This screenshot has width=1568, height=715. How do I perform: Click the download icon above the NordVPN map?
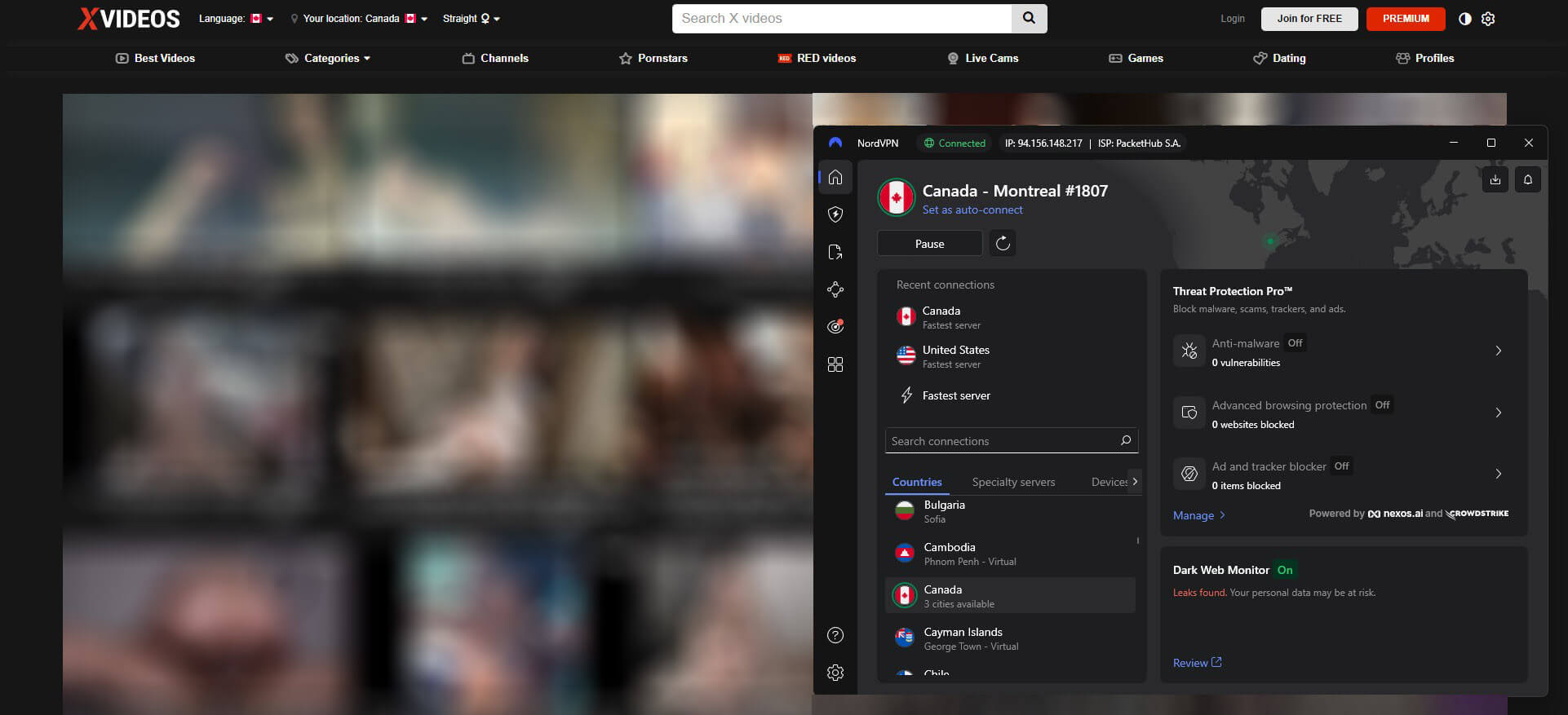pos(1495,179)
